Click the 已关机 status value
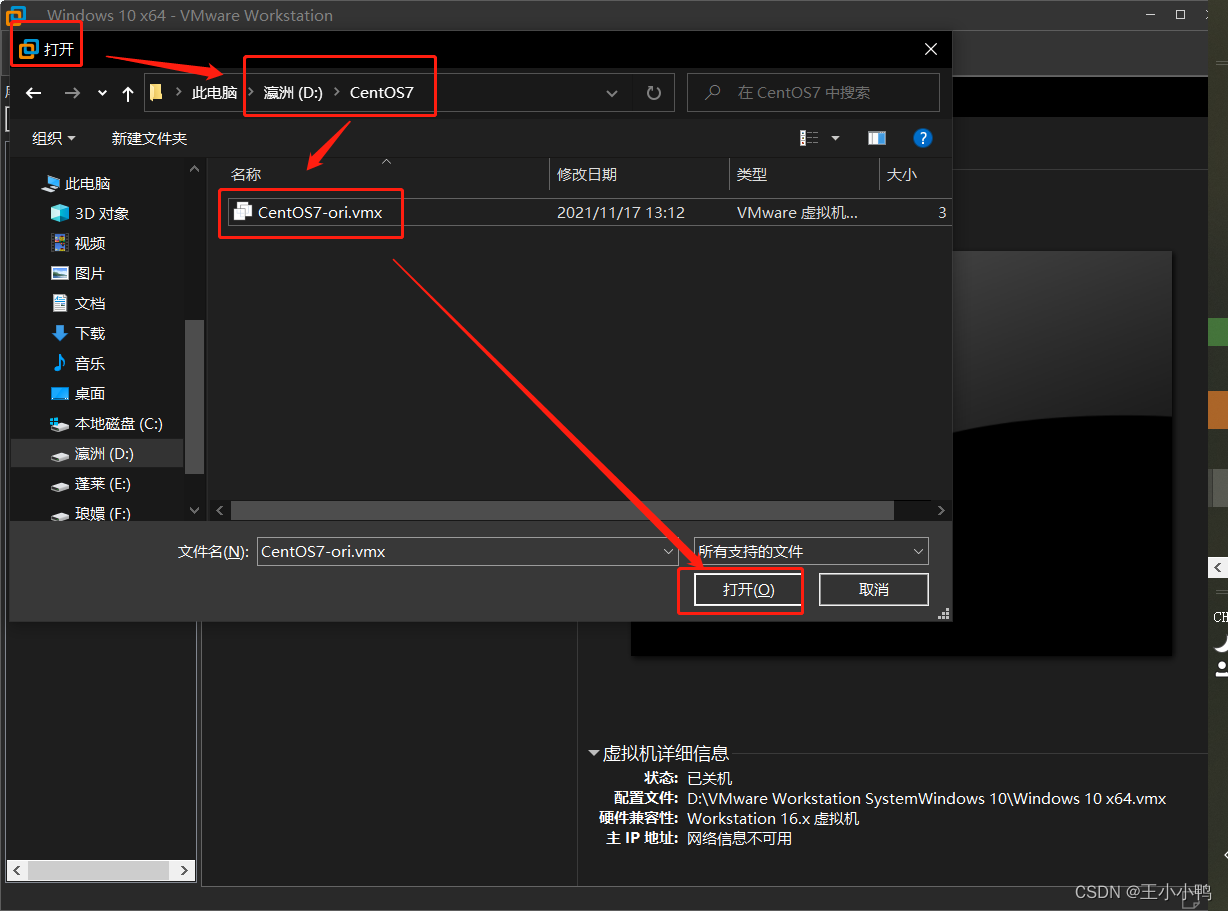Viewport: 1228px width, 911px height. [710, 778]
